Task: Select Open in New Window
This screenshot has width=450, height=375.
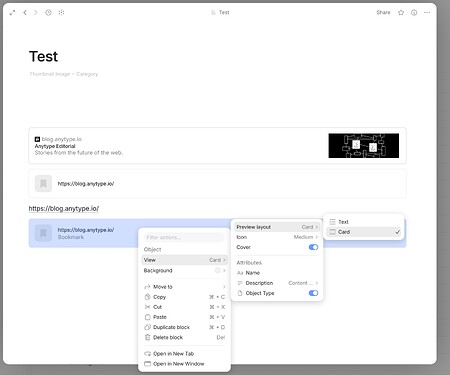Action: [x=184, y=364]
